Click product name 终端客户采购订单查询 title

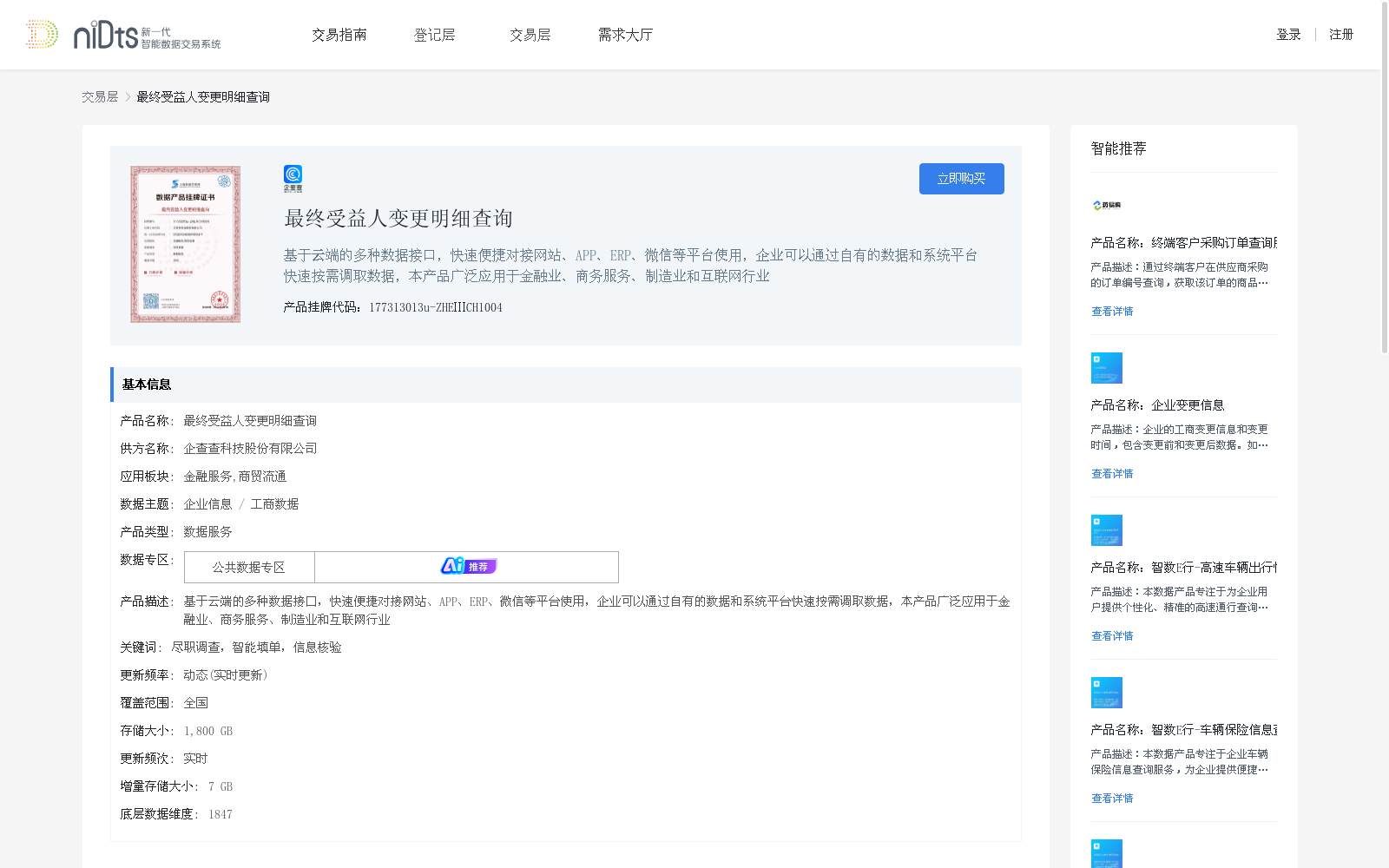point(1184,243)
